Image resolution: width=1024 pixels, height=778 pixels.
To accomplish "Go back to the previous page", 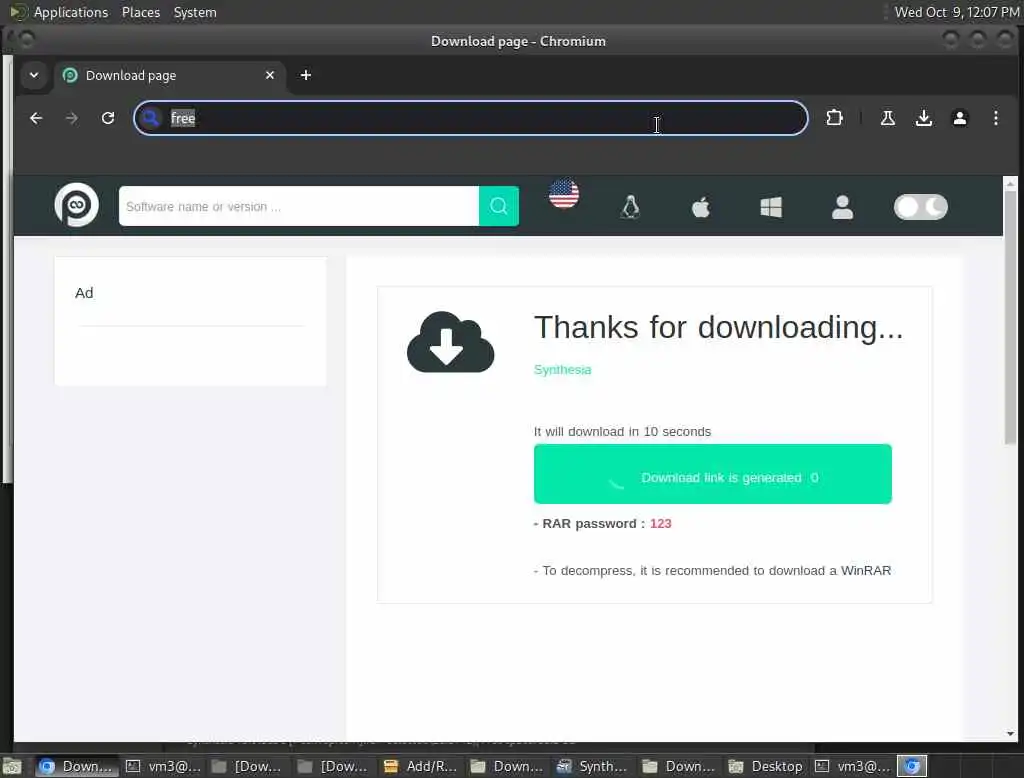I will pyautogui.click(x=36, y=118).
